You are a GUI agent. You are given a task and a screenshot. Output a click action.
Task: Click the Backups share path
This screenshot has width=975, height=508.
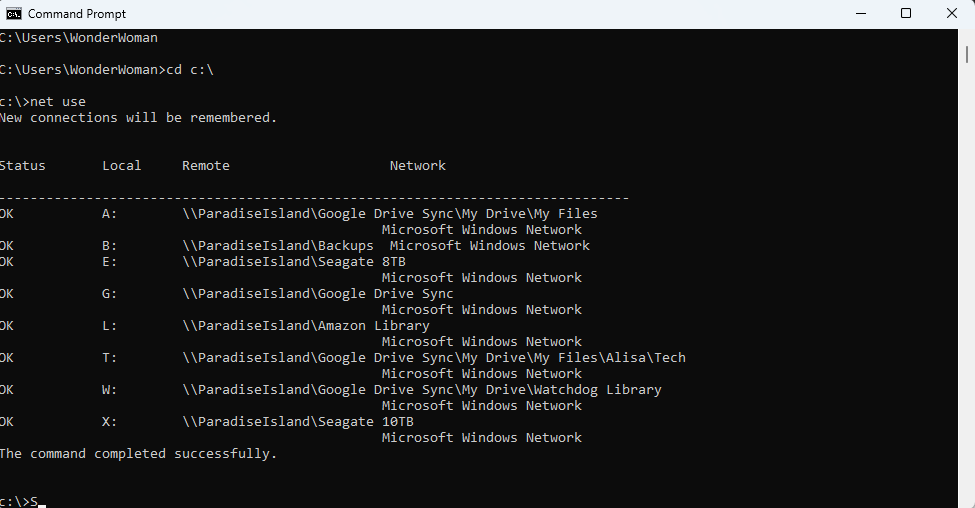coord(278,246)
